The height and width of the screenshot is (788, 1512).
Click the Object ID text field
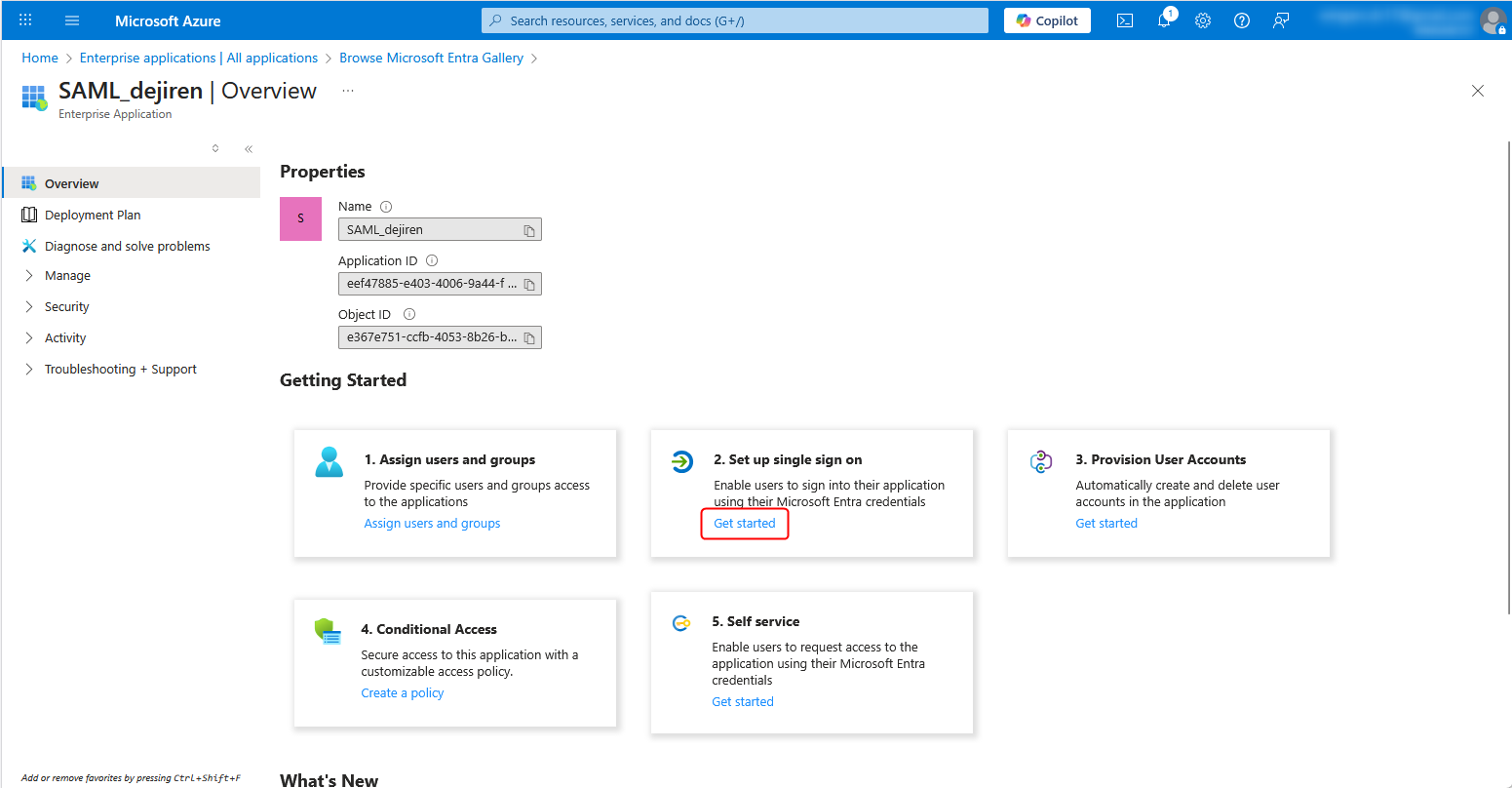[440, 337]
